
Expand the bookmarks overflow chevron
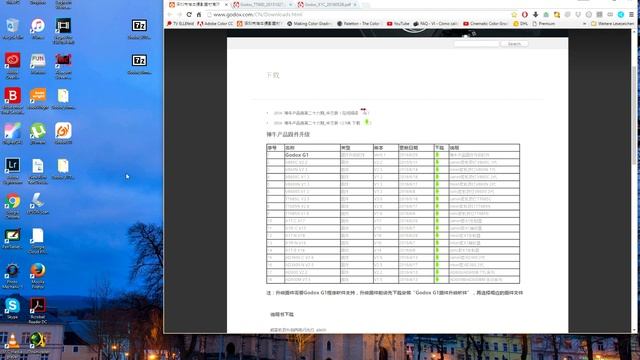tap(584, 24)
